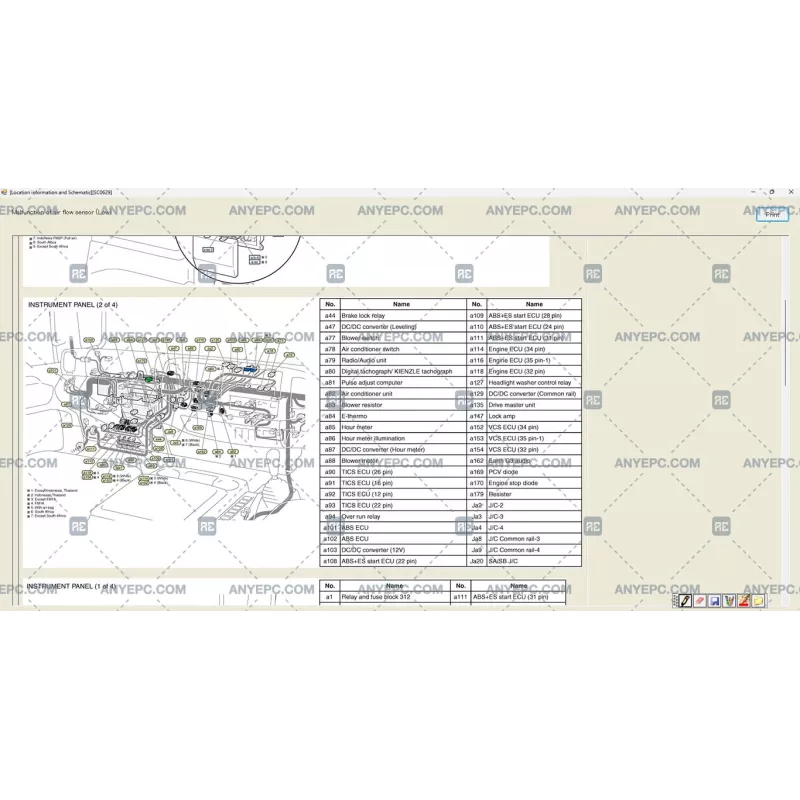The width and height of the screenshot is (800, 800).
Task: Close the Location Information and Schematic window
Action: [x=790, y=191]
